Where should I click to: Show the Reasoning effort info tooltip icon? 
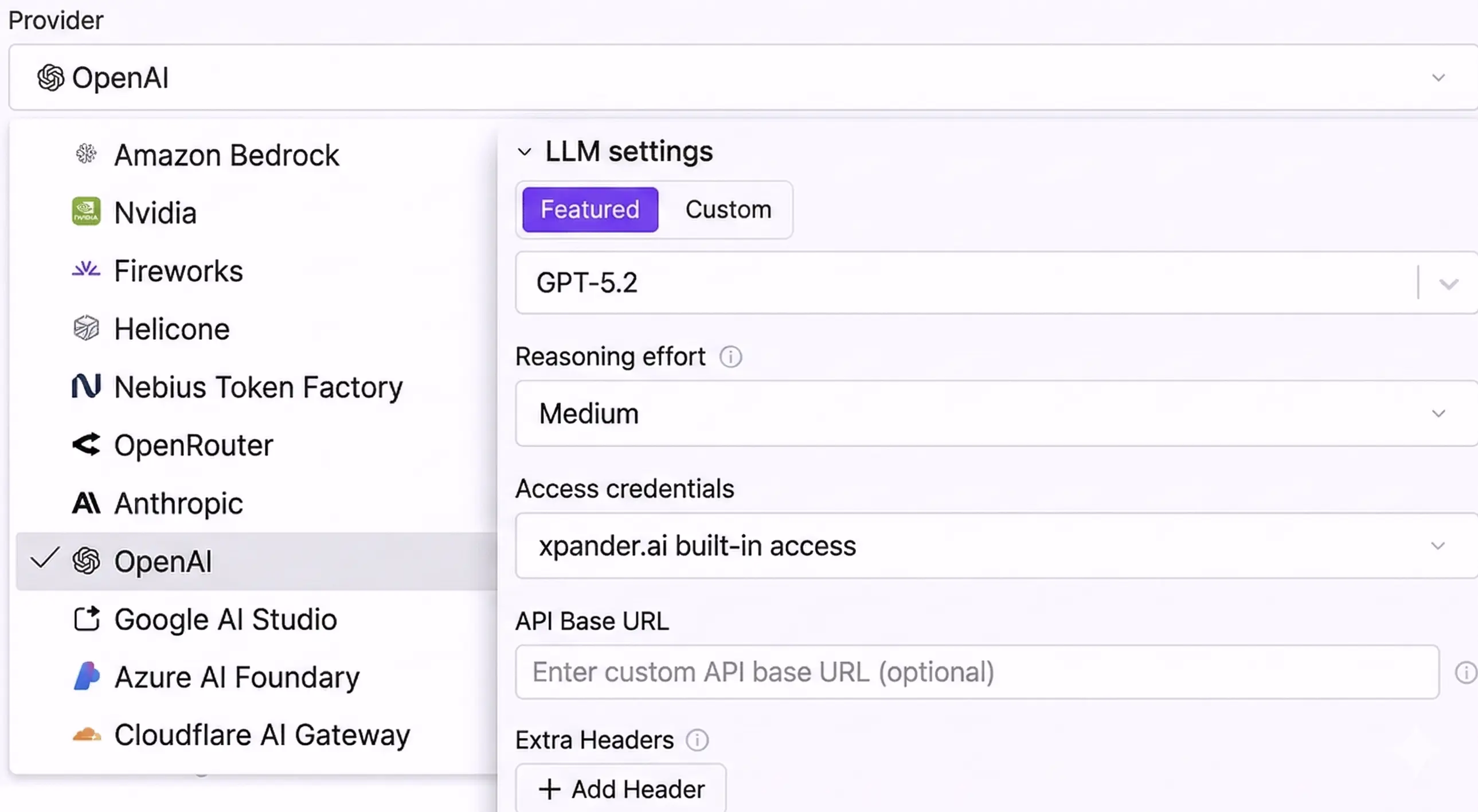[730, 356]
